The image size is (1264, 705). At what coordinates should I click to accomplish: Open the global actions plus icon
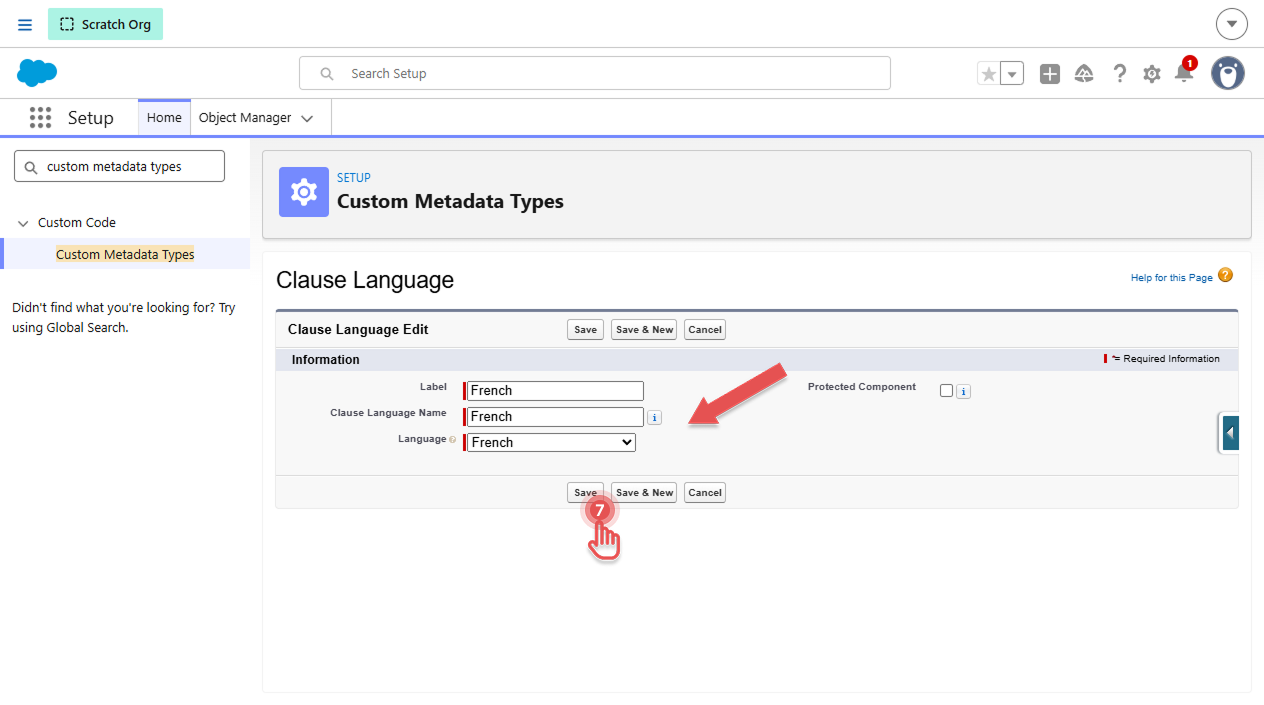pyautogui.click(x=1049, y=74)
